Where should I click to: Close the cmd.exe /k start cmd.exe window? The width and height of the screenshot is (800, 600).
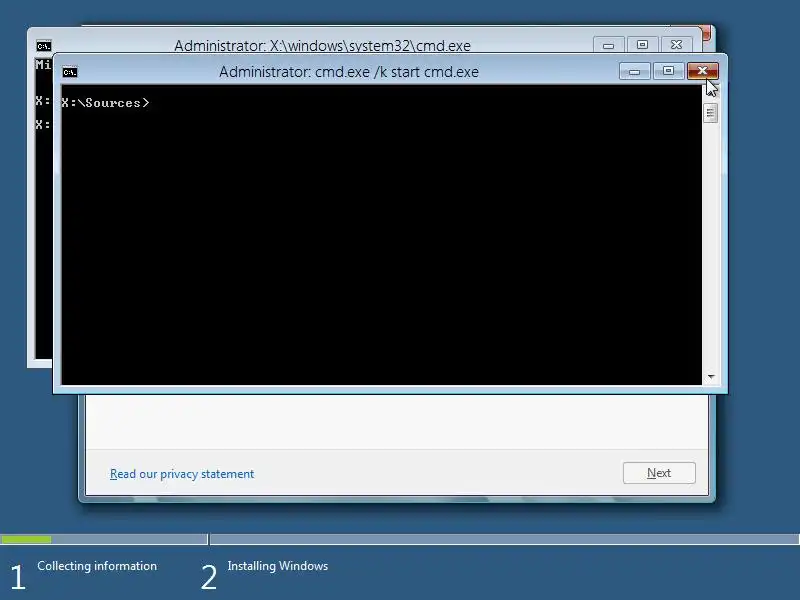click(x=703, y=71)
